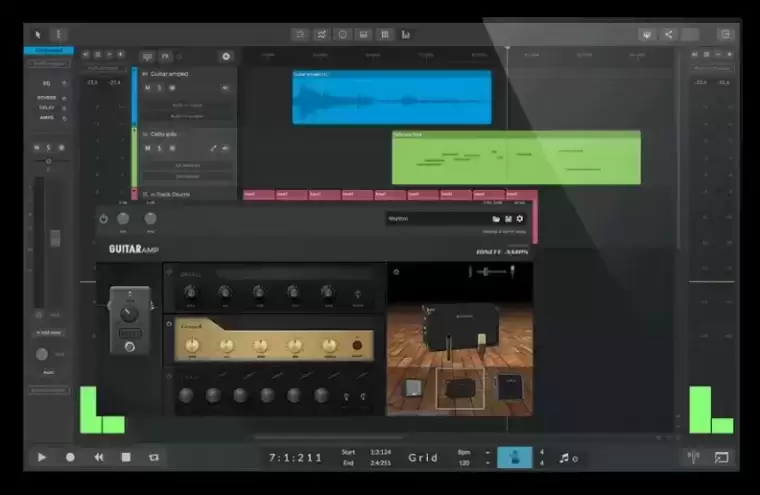Mute the Guitar amped track
This screenshot has width=760, height=495.
pyautogui.click(x=147, y=88)
